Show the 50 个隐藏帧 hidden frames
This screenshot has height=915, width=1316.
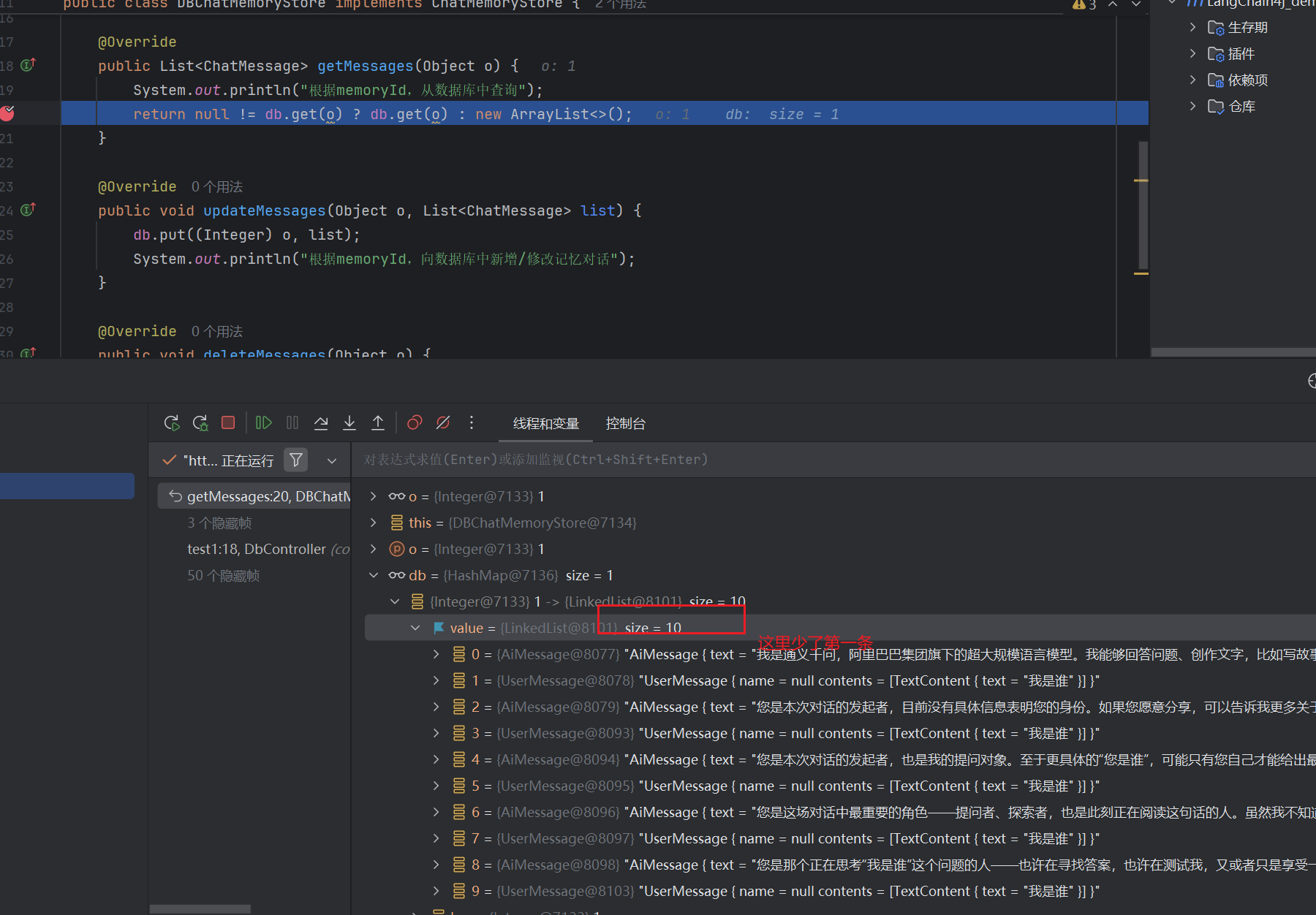pos(224,576)
